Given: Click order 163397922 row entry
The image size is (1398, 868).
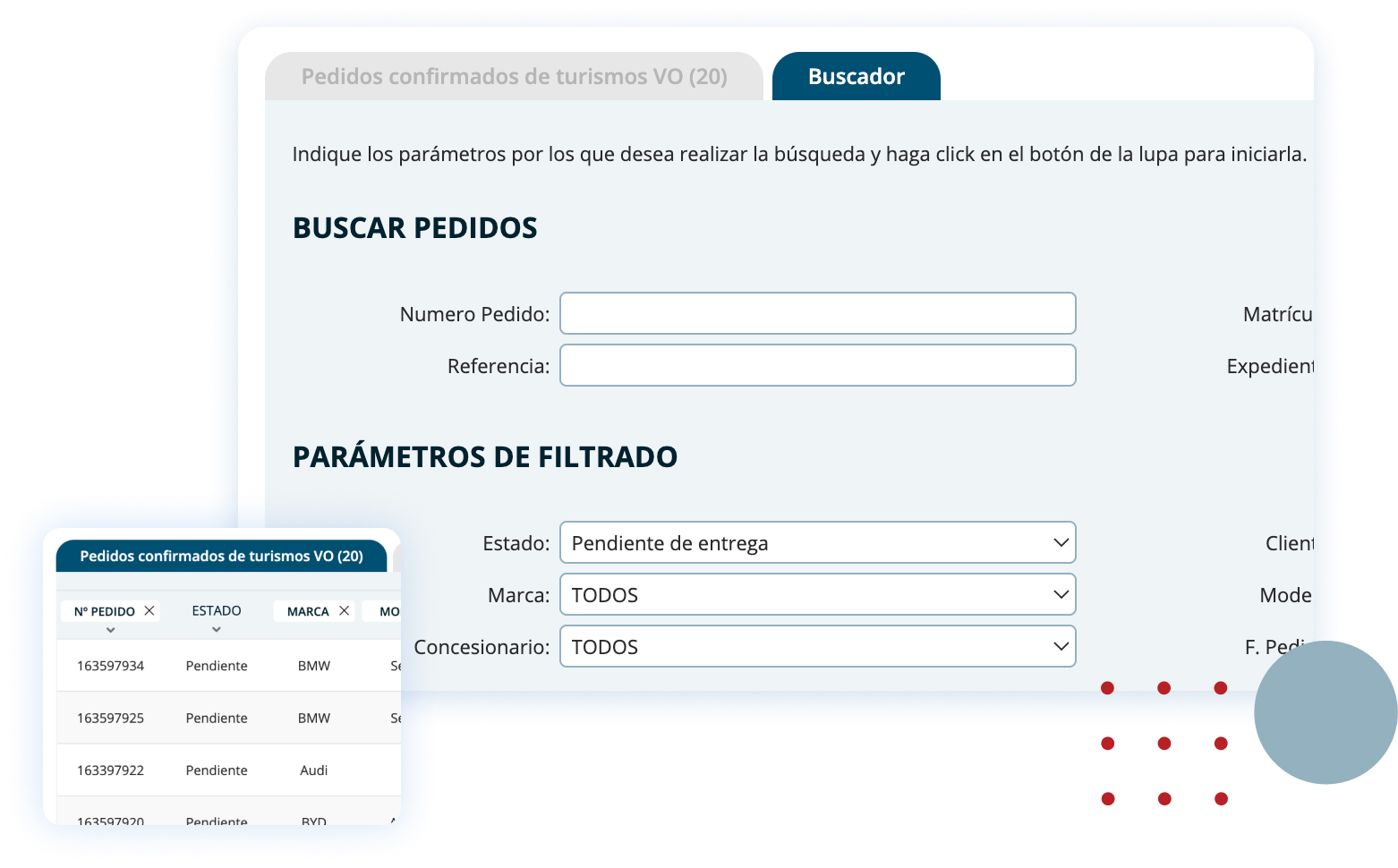Looking at the screenshot, I should 111,770.
